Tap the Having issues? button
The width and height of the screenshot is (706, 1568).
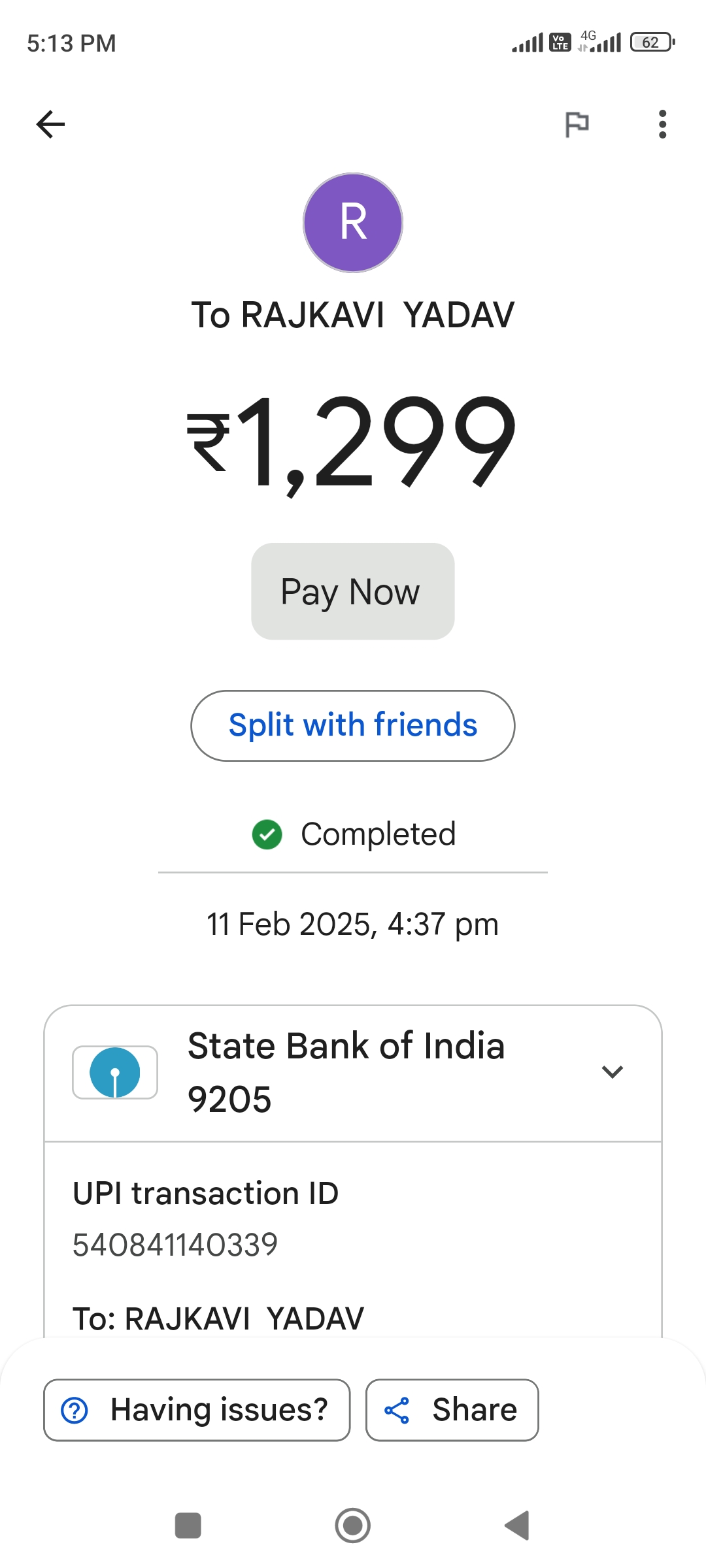point(197,1410)
